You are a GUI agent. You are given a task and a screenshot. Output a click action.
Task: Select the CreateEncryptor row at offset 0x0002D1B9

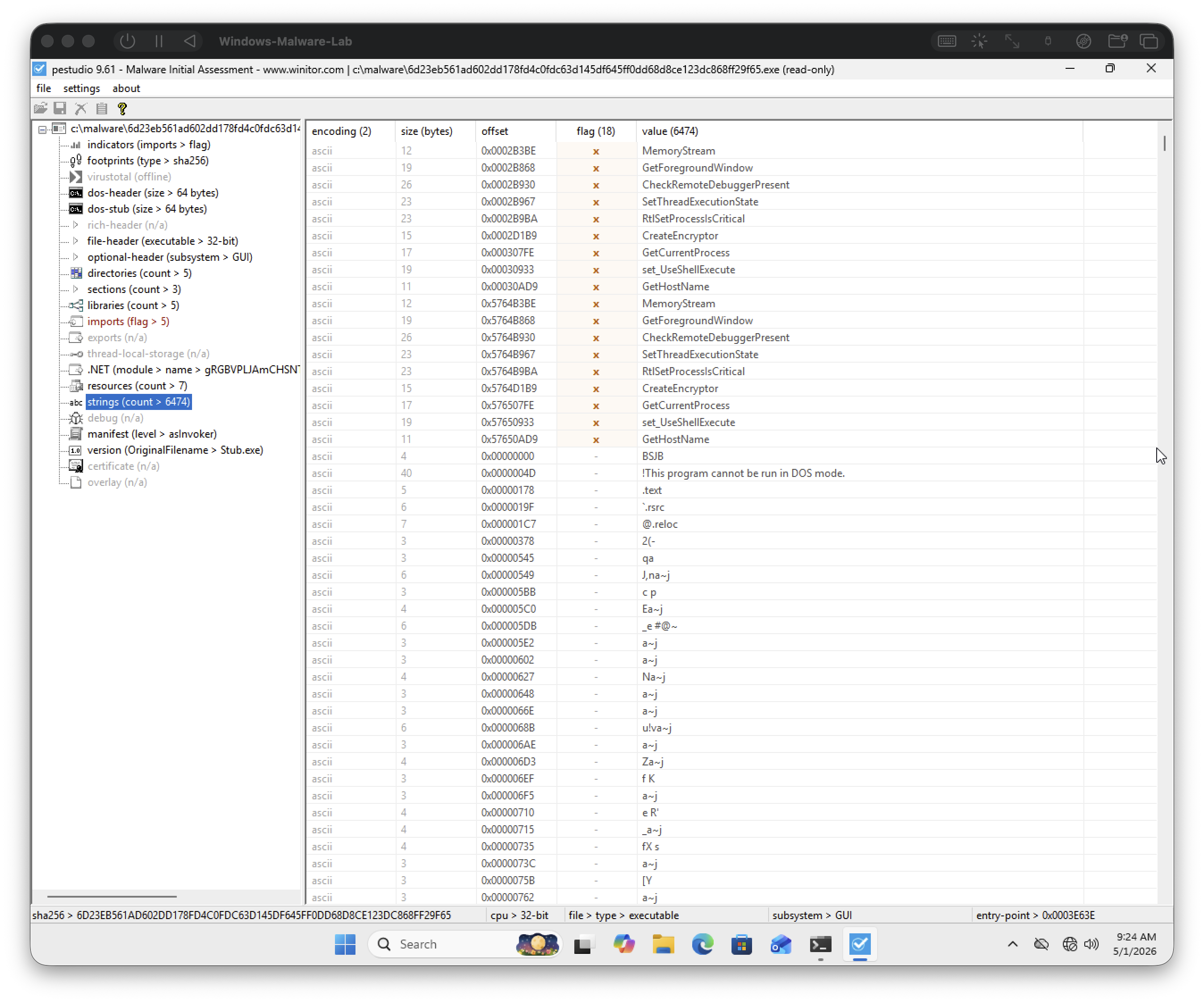(731, 236)
